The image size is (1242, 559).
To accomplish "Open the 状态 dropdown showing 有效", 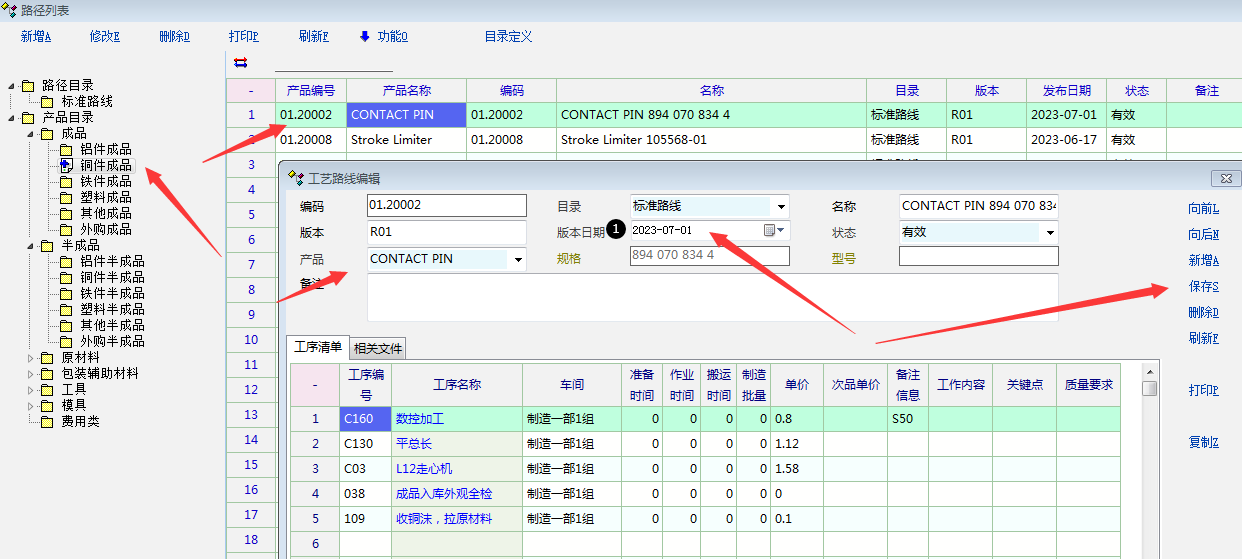I will click(1050, 233).
